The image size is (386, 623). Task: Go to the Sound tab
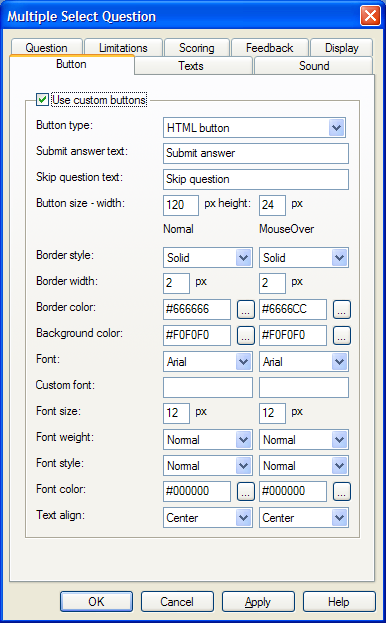313,66
